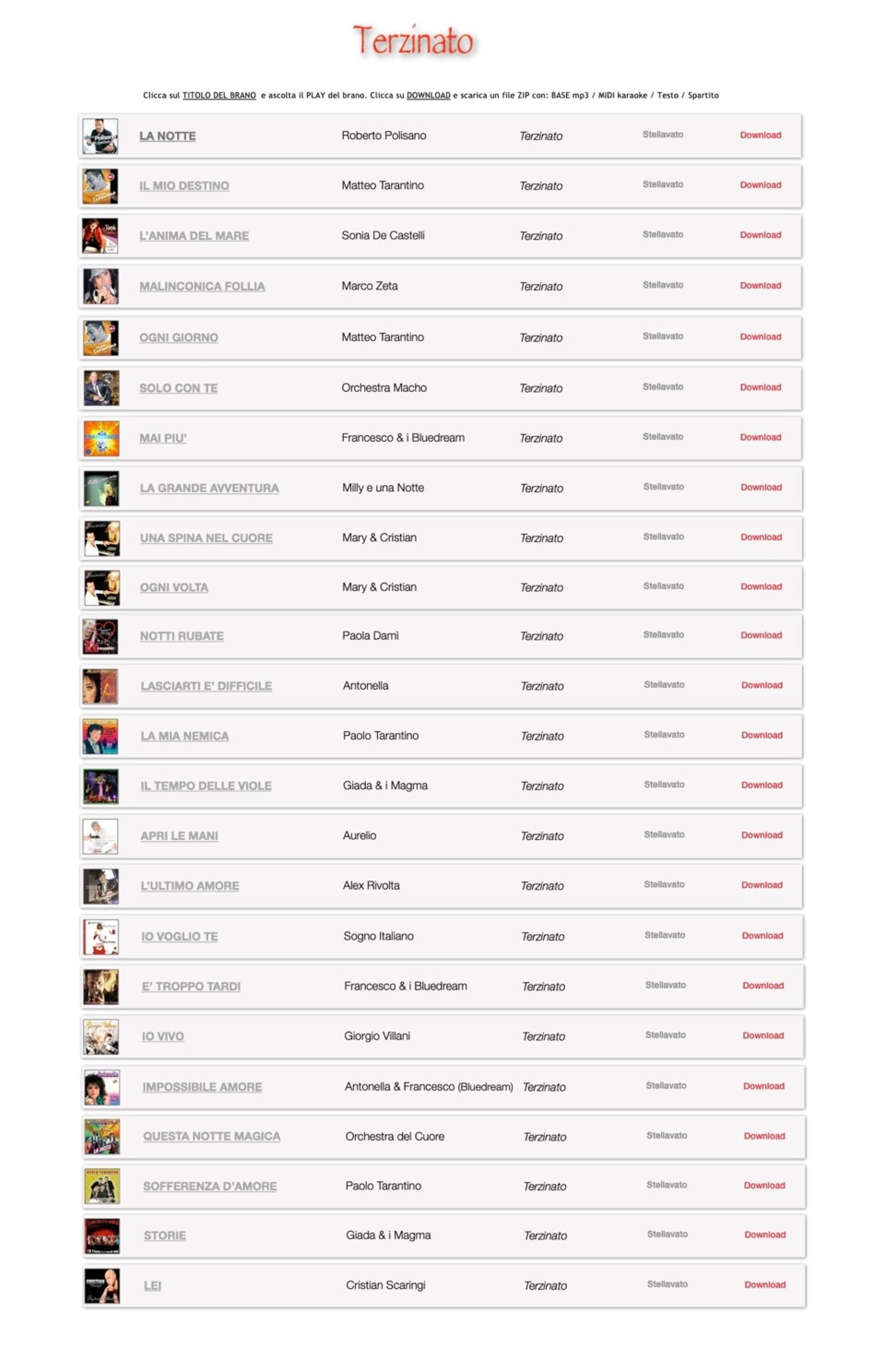The image size is (885, 1372).
Task: Click the Terzinato page heading
Action: click(x=413, y=41)
